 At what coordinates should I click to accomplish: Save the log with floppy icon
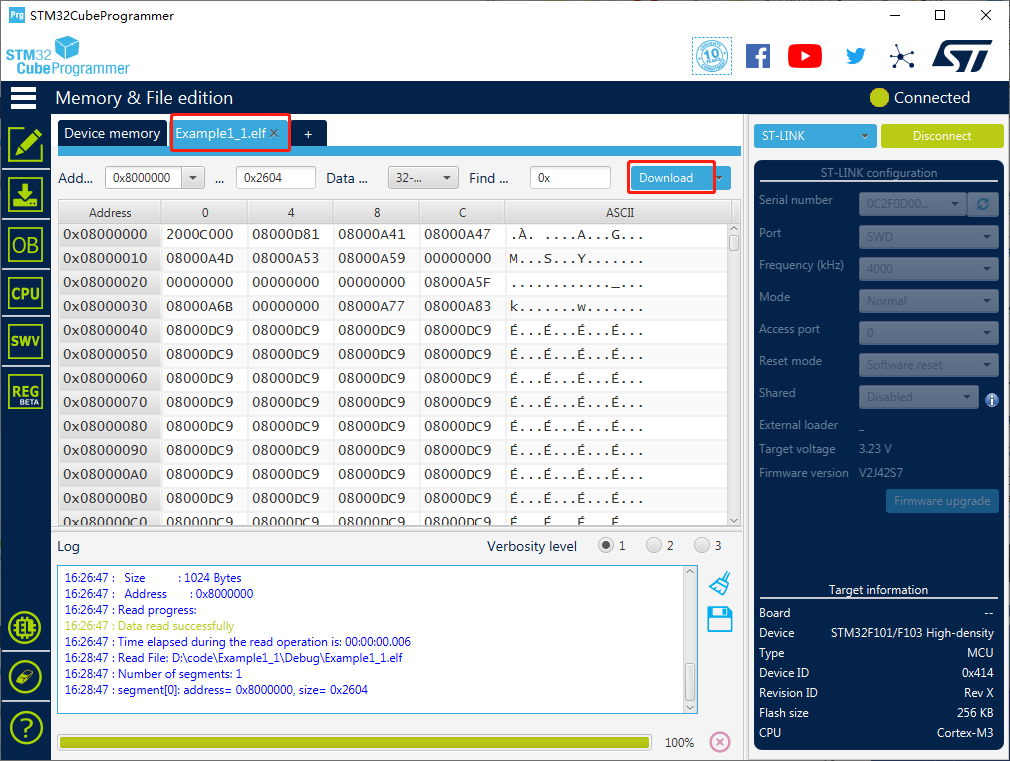(x=719, y=619)
